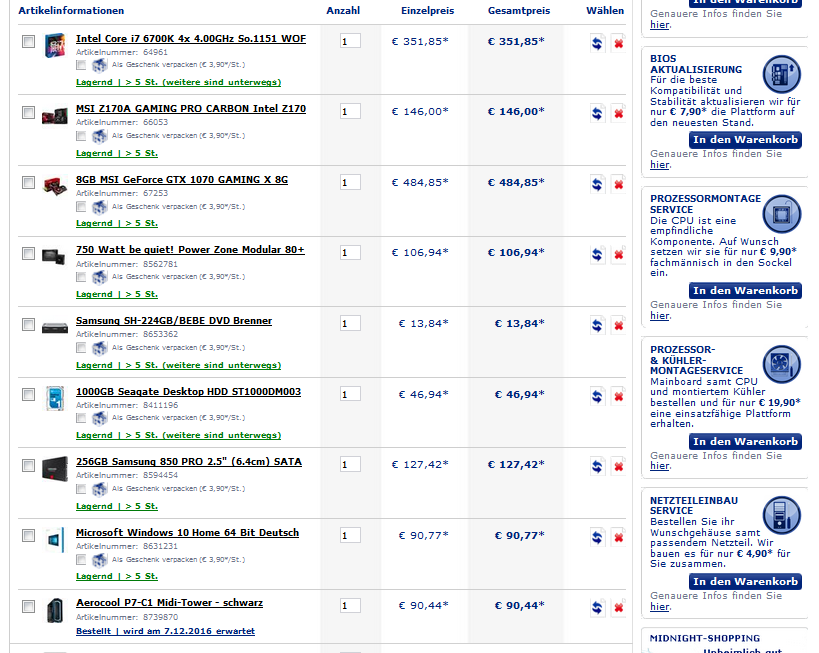Remove MSI GeForce GTX 1070 item
Screen dimensions: 819x653
(618, 184)
